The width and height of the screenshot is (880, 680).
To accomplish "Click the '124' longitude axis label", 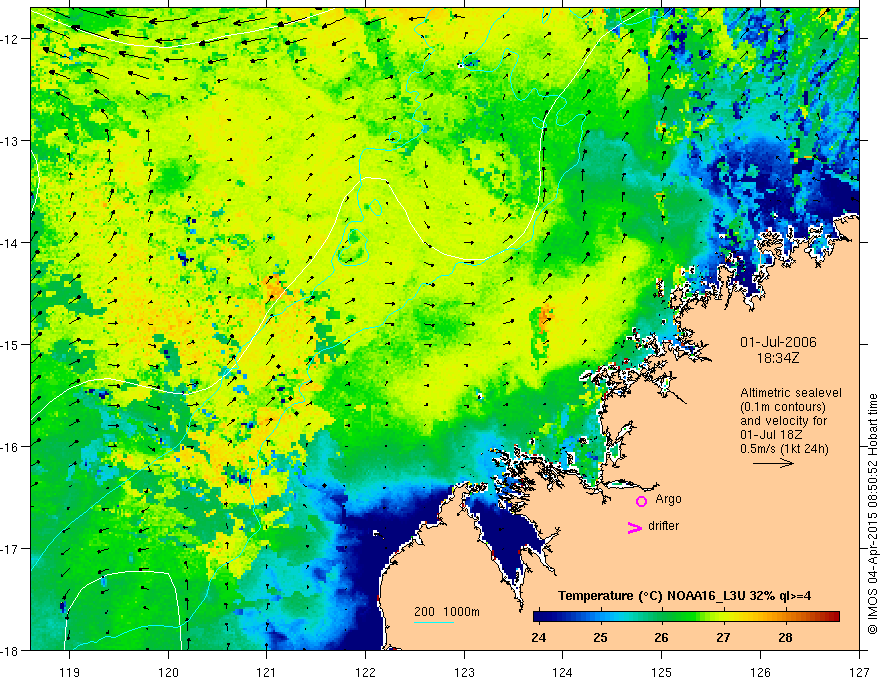I will [x=563, y=672].
